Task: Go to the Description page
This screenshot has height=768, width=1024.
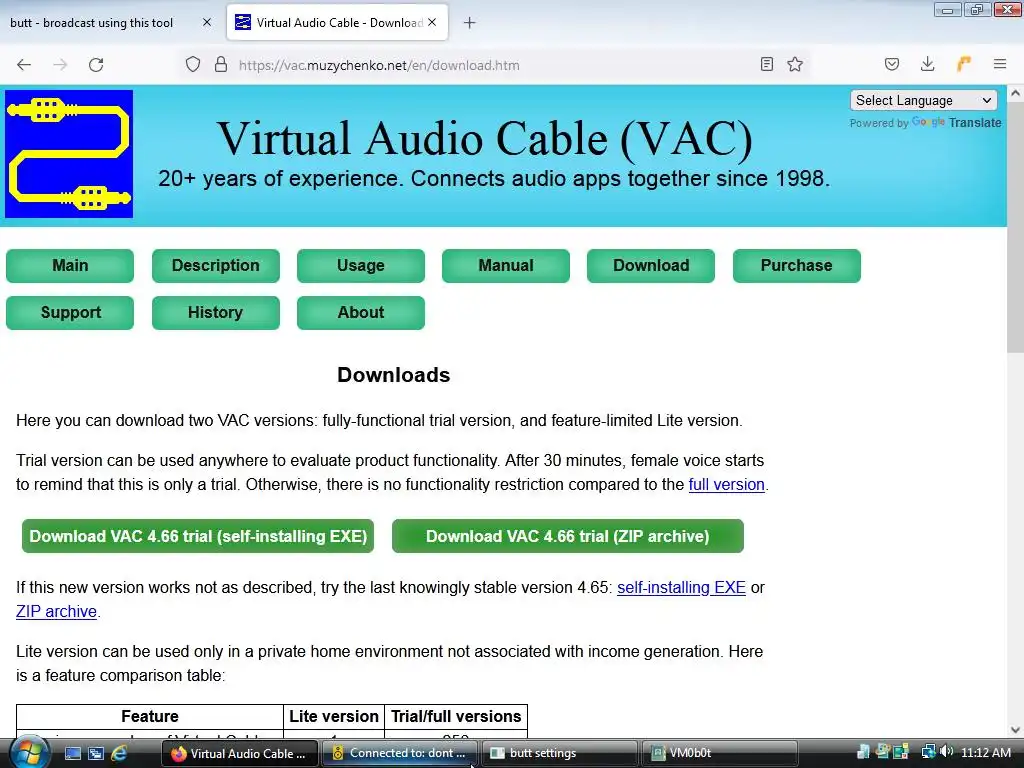Action: [216, 266]
